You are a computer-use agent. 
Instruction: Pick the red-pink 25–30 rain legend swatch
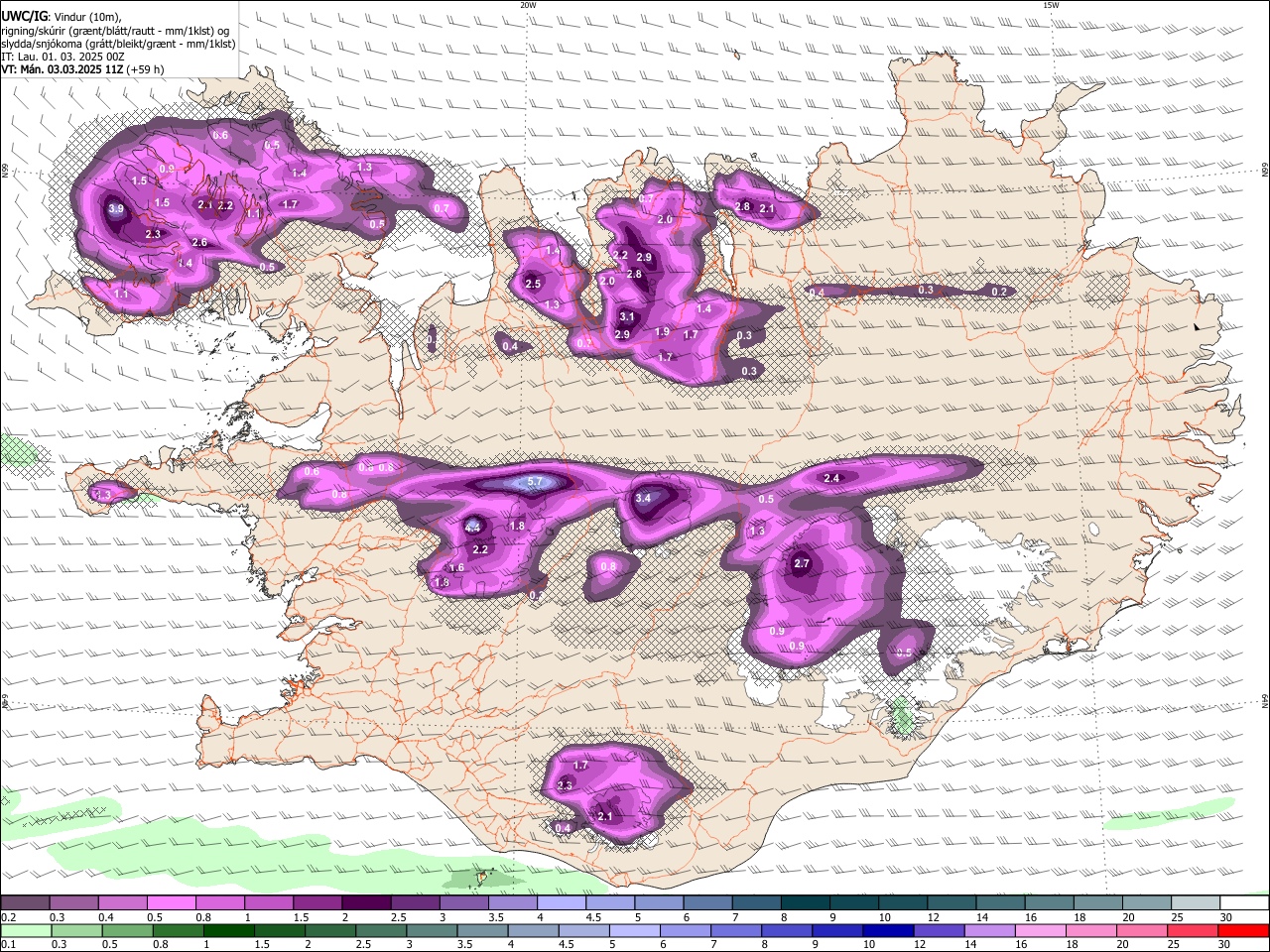(x=1193, y=931)
